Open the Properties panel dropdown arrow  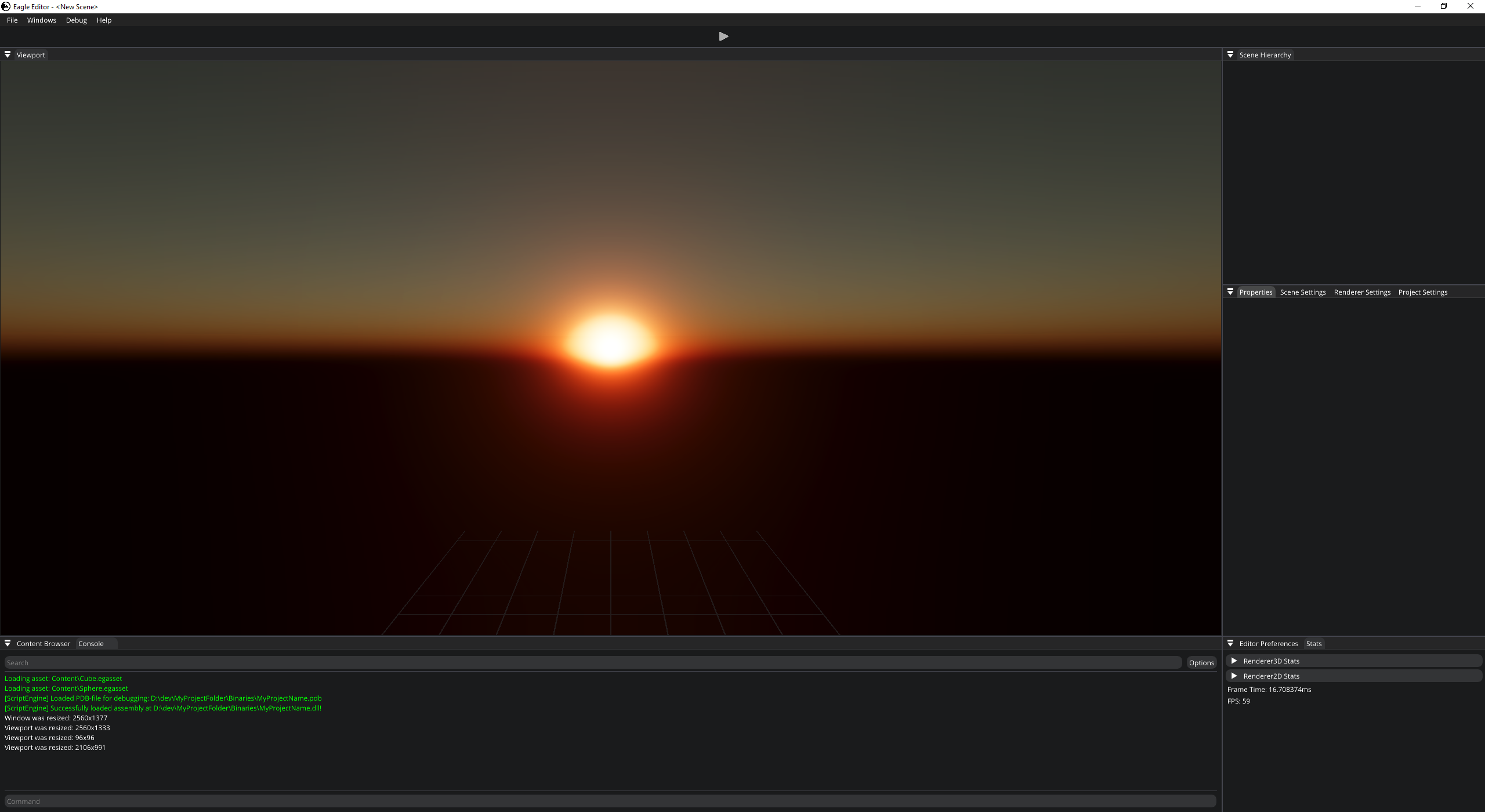click(1230, 292)
